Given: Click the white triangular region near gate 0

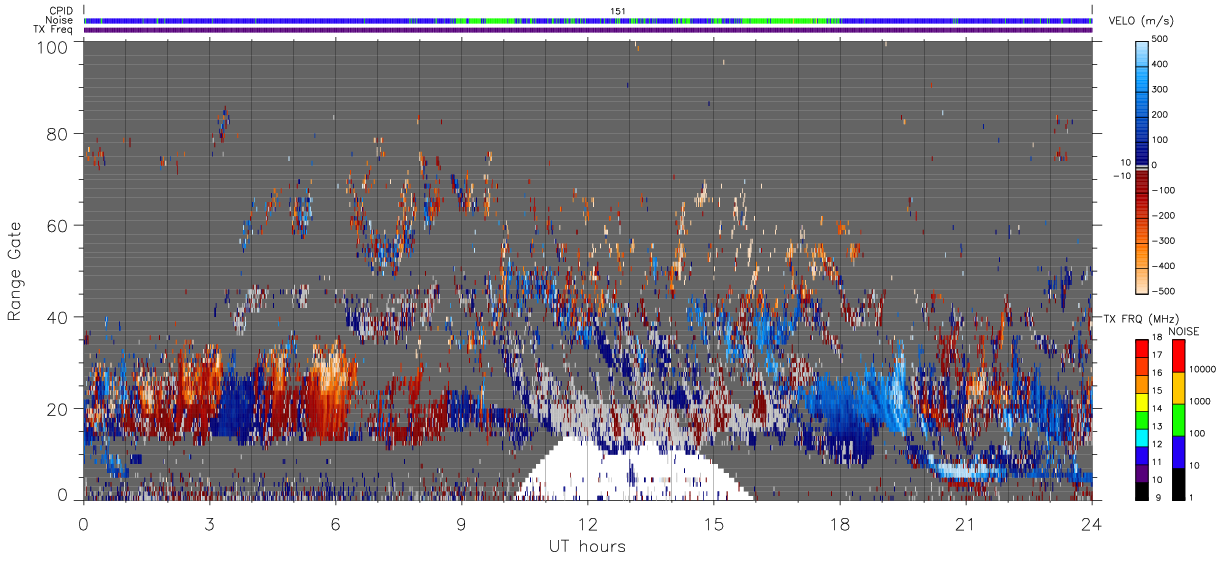Looking at the screenshot, I should coord(632,472).
